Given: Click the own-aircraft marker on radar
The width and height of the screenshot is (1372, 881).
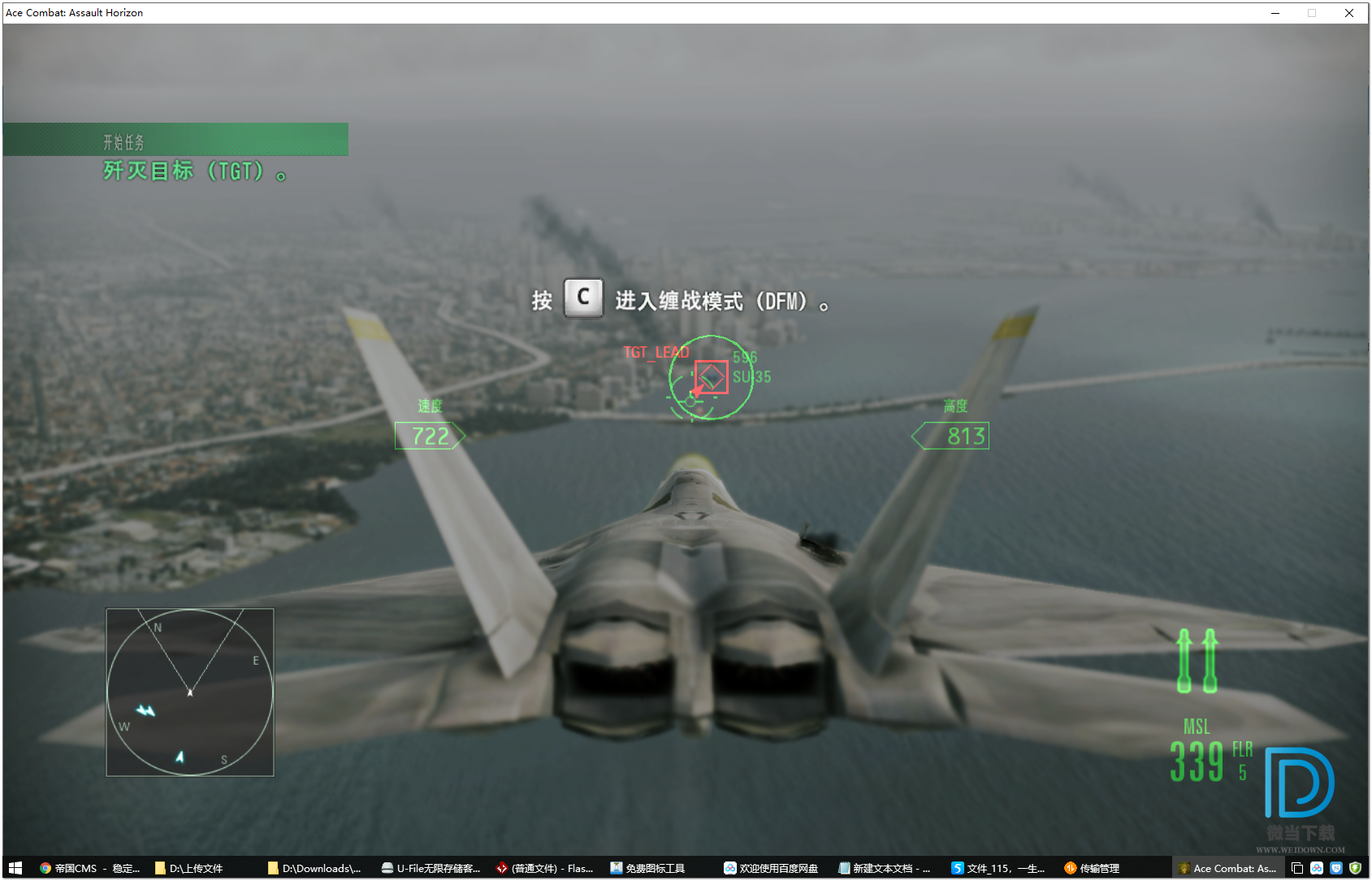Looking at the screenshot, I should (190, 692).
